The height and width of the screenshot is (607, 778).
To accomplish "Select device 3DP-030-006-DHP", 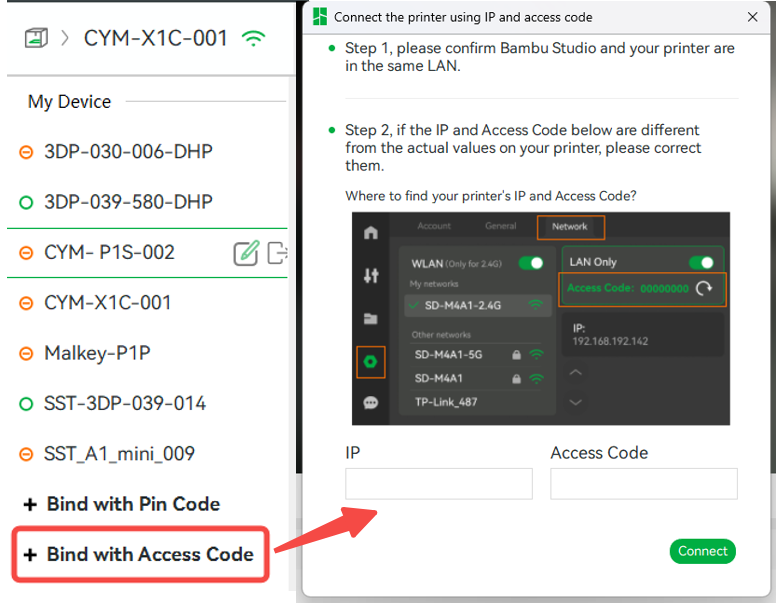I will (128, 152).
